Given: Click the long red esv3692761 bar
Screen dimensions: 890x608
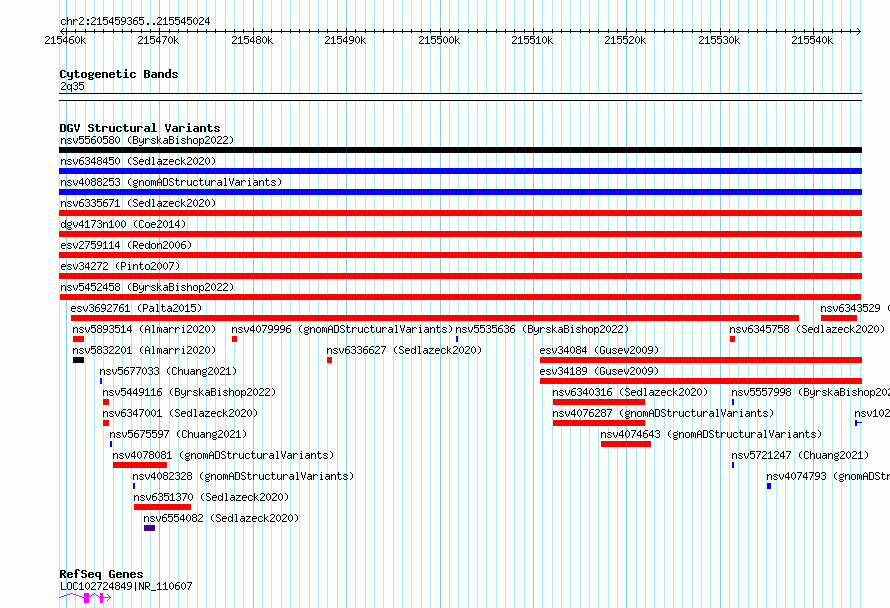Looking at the screenshot, I should tap(435, 318).
